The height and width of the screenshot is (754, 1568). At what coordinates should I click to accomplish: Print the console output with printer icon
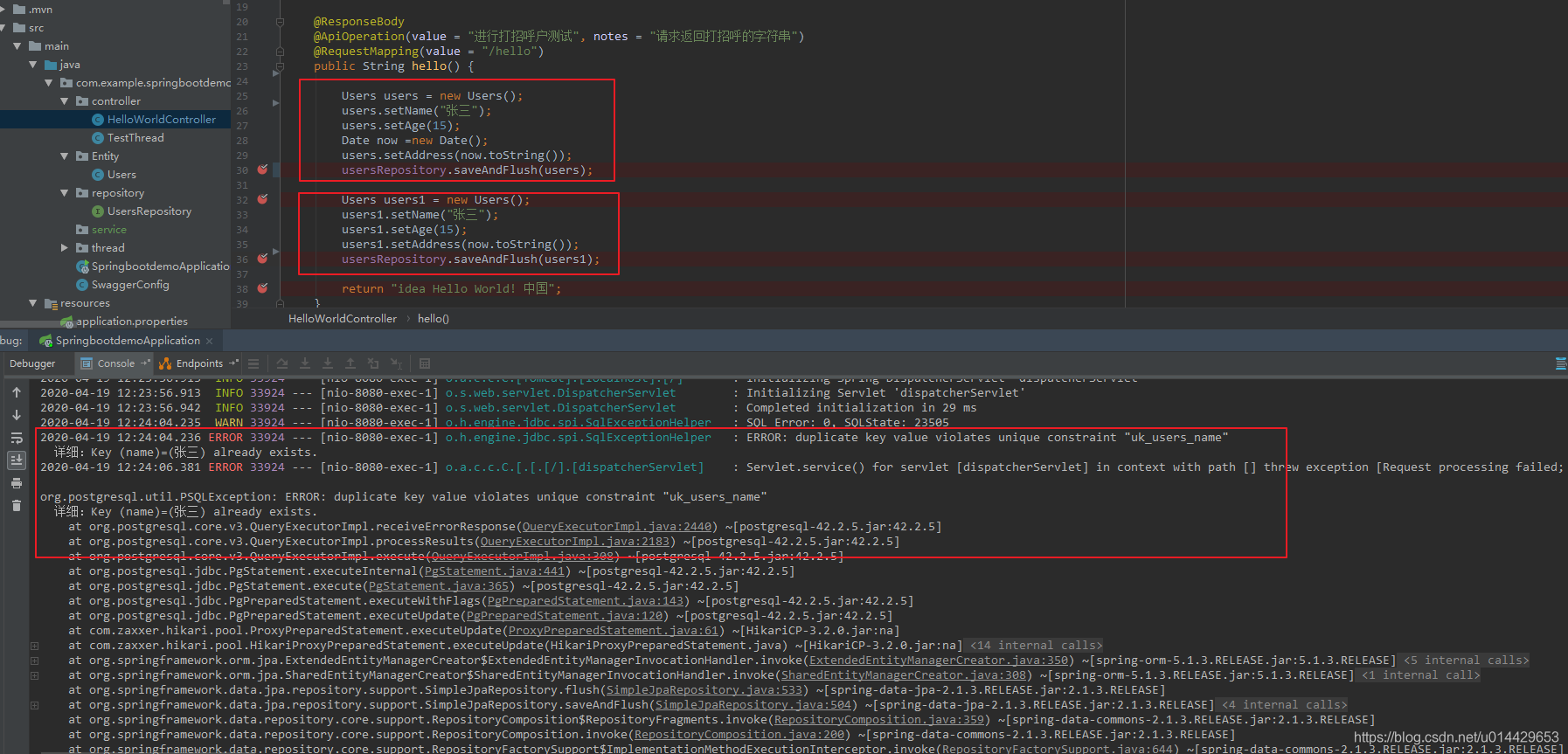(17, 483)
